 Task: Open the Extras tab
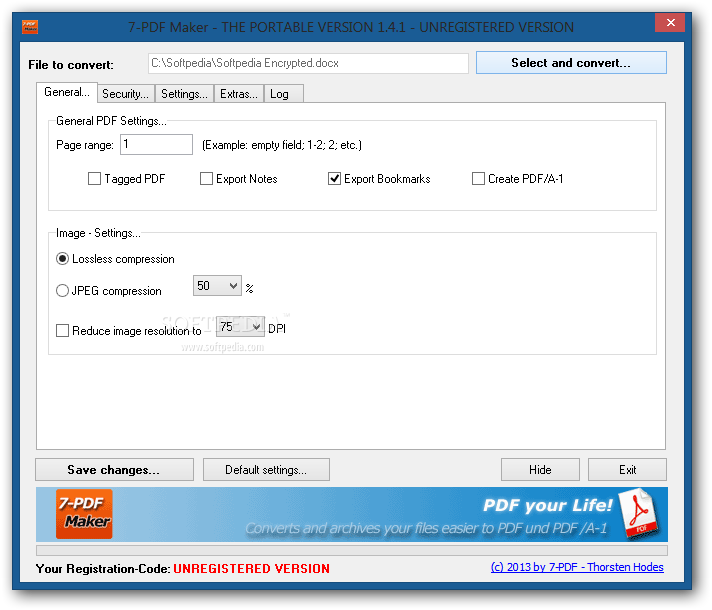click(239, 94)
